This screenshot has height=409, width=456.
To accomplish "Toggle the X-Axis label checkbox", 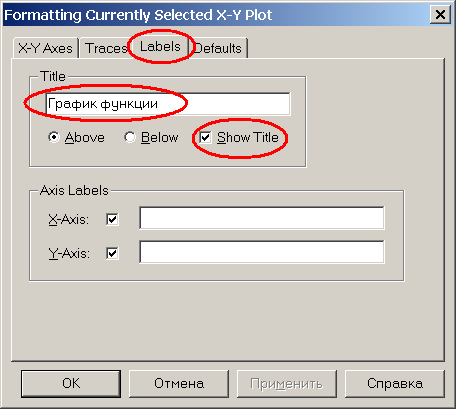I will [x=112, y=219].
